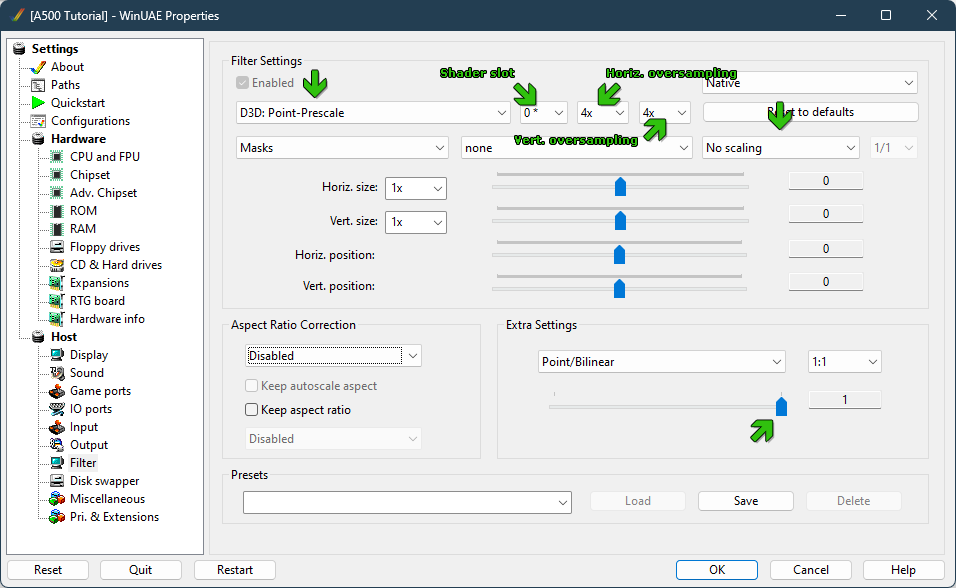
Task: Click the Horiz. size value field showing 0
Action: (826, 181)
